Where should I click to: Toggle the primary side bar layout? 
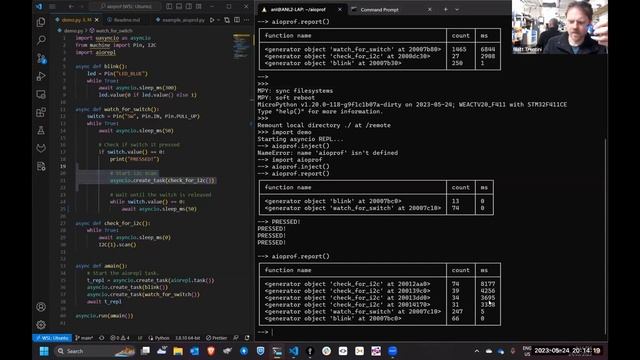pyautogui.click(x=169, y=7)
